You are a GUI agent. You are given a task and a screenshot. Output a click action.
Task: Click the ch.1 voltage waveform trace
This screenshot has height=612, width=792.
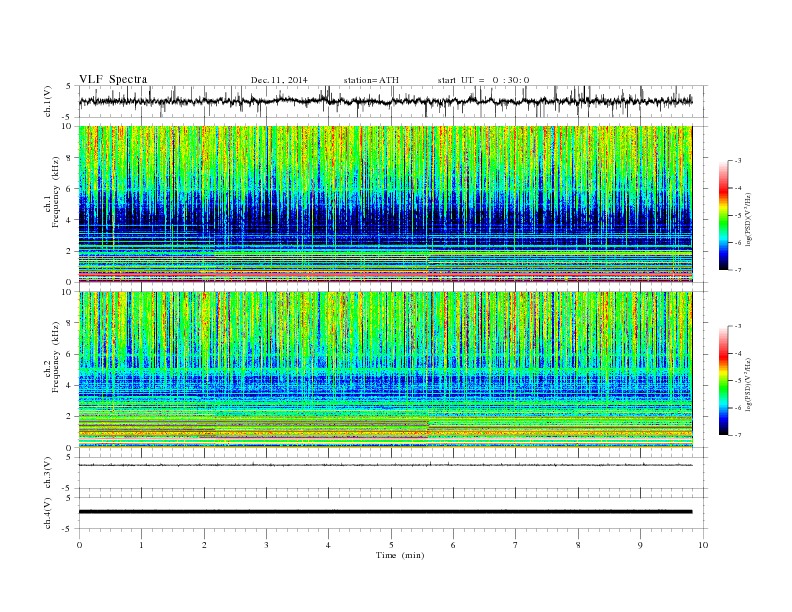point(385,101)
